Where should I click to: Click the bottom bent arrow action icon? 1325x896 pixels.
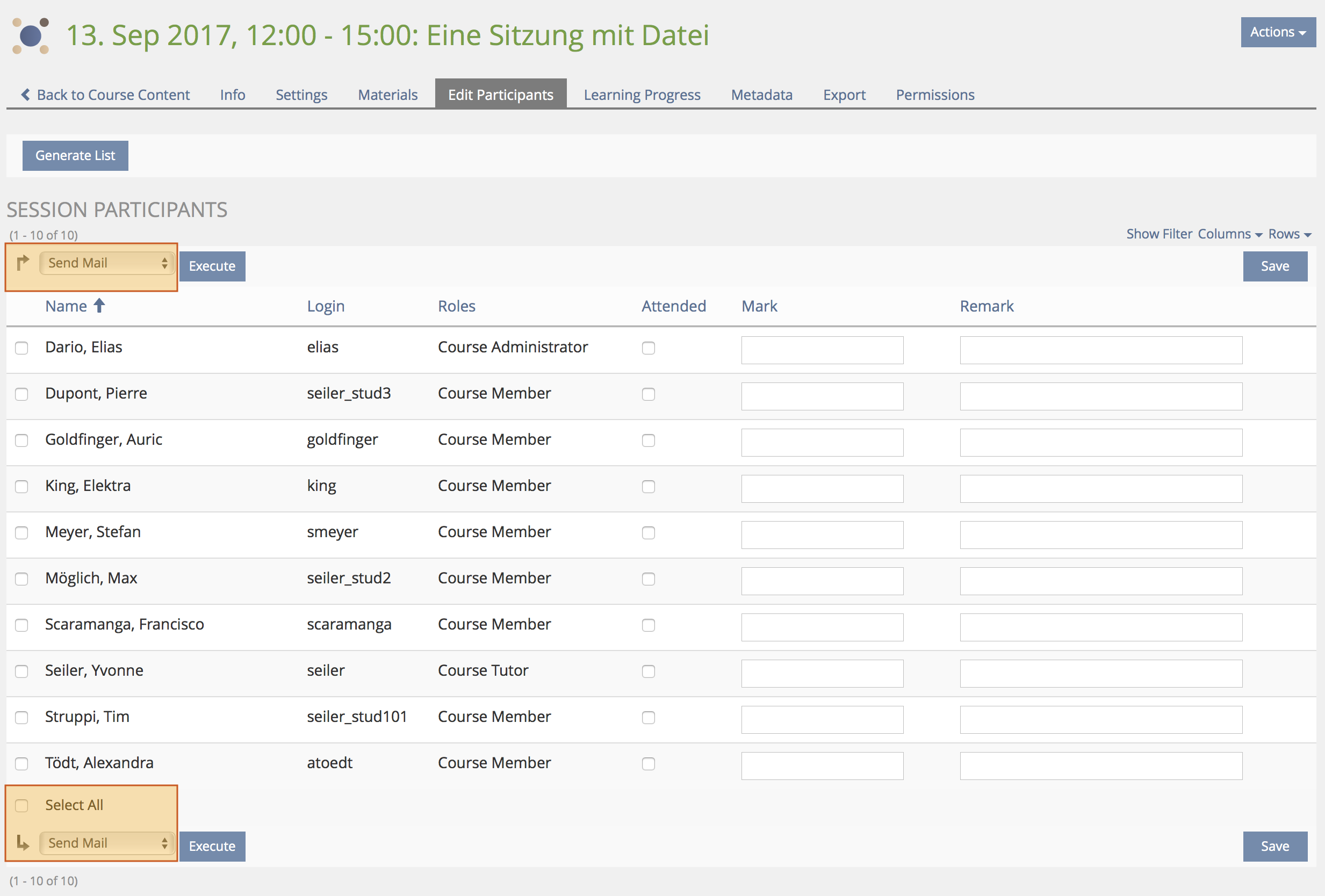[23, 842]
